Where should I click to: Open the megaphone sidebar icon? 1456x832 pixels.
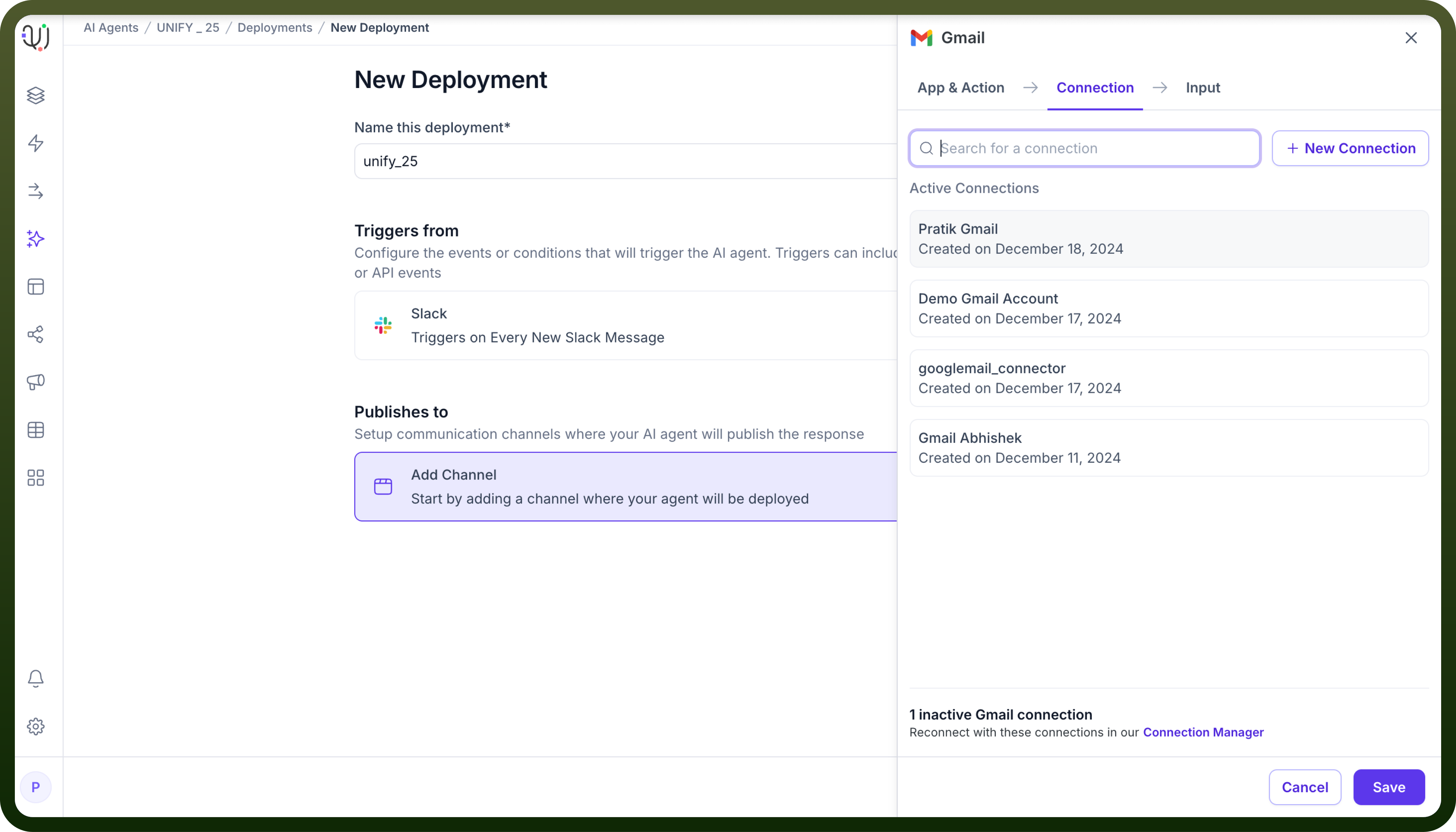click(x=35, y=382)
